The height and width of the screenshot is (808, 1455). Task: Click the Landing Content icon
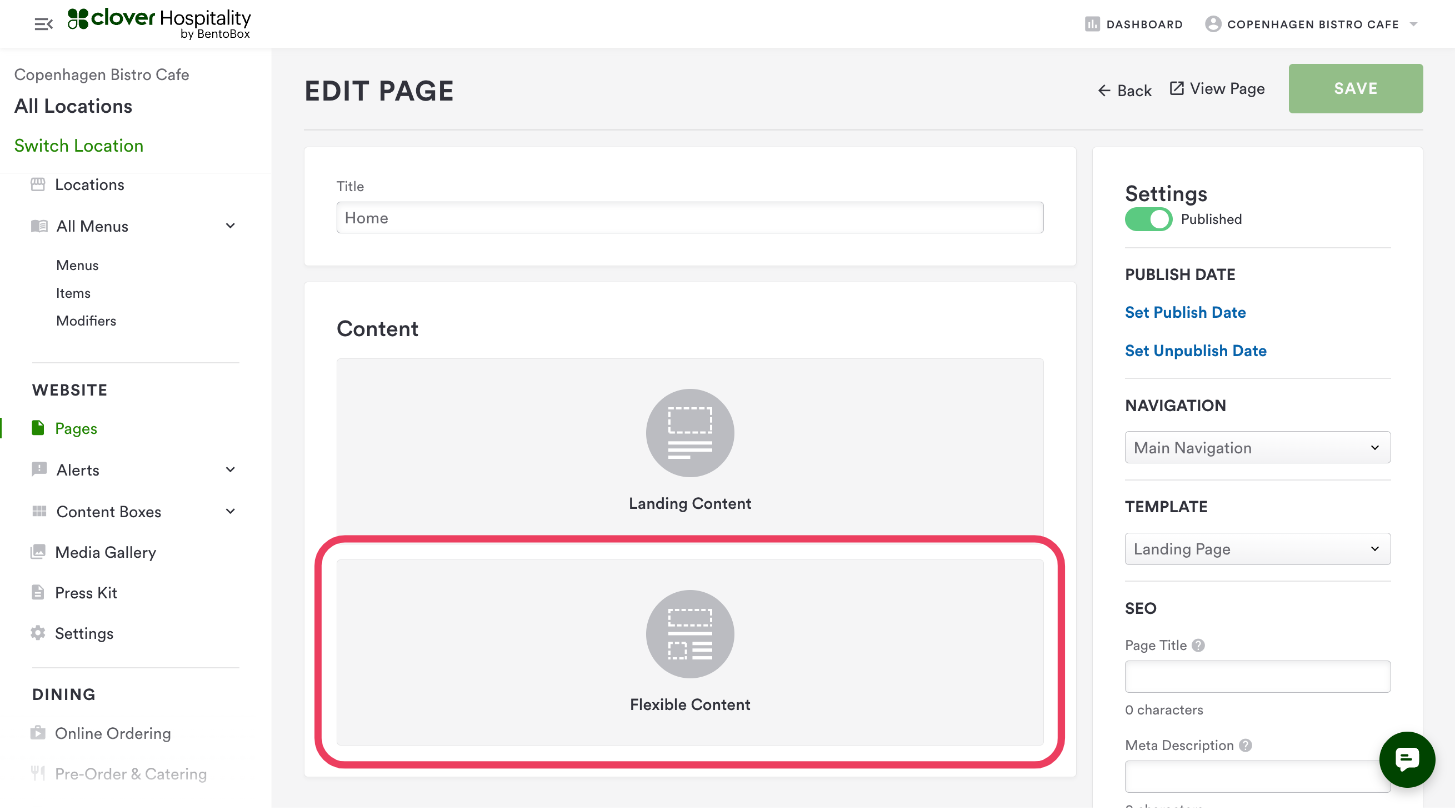690,433
